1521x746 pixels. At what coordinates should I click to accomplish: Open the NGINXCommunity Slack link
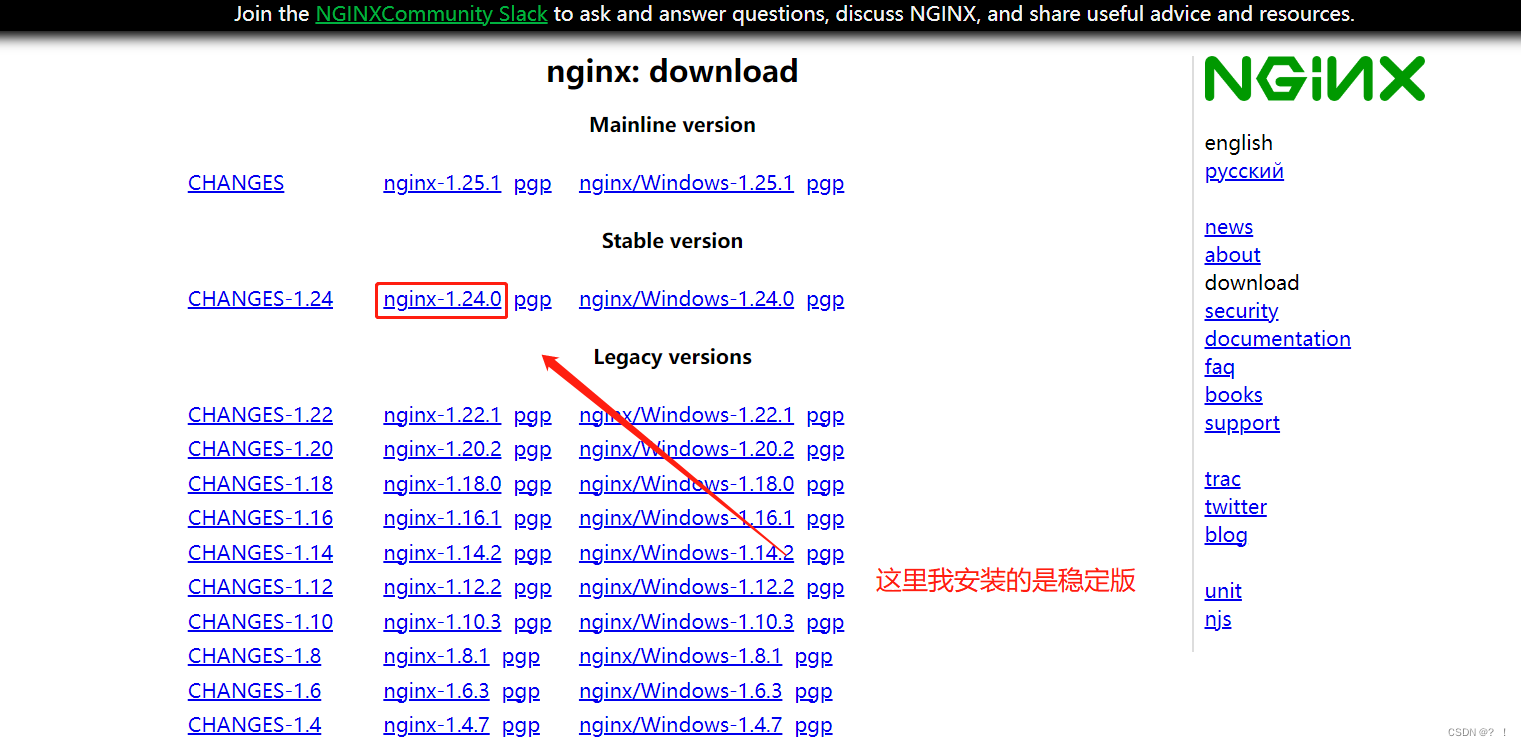pos(431,14)
